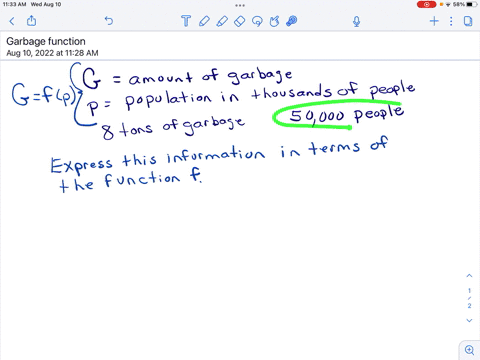Image resolution: width=480 pixels, height=360 pixels.
Task: Select the hand finger tool
Action: click(x=274, y=21)
